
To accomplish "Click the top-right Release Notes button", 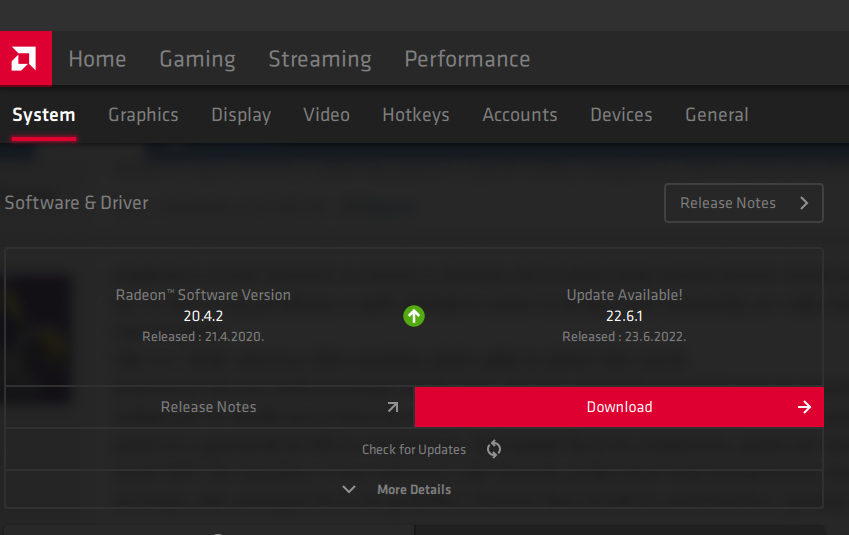I will [x=744, y=203].
